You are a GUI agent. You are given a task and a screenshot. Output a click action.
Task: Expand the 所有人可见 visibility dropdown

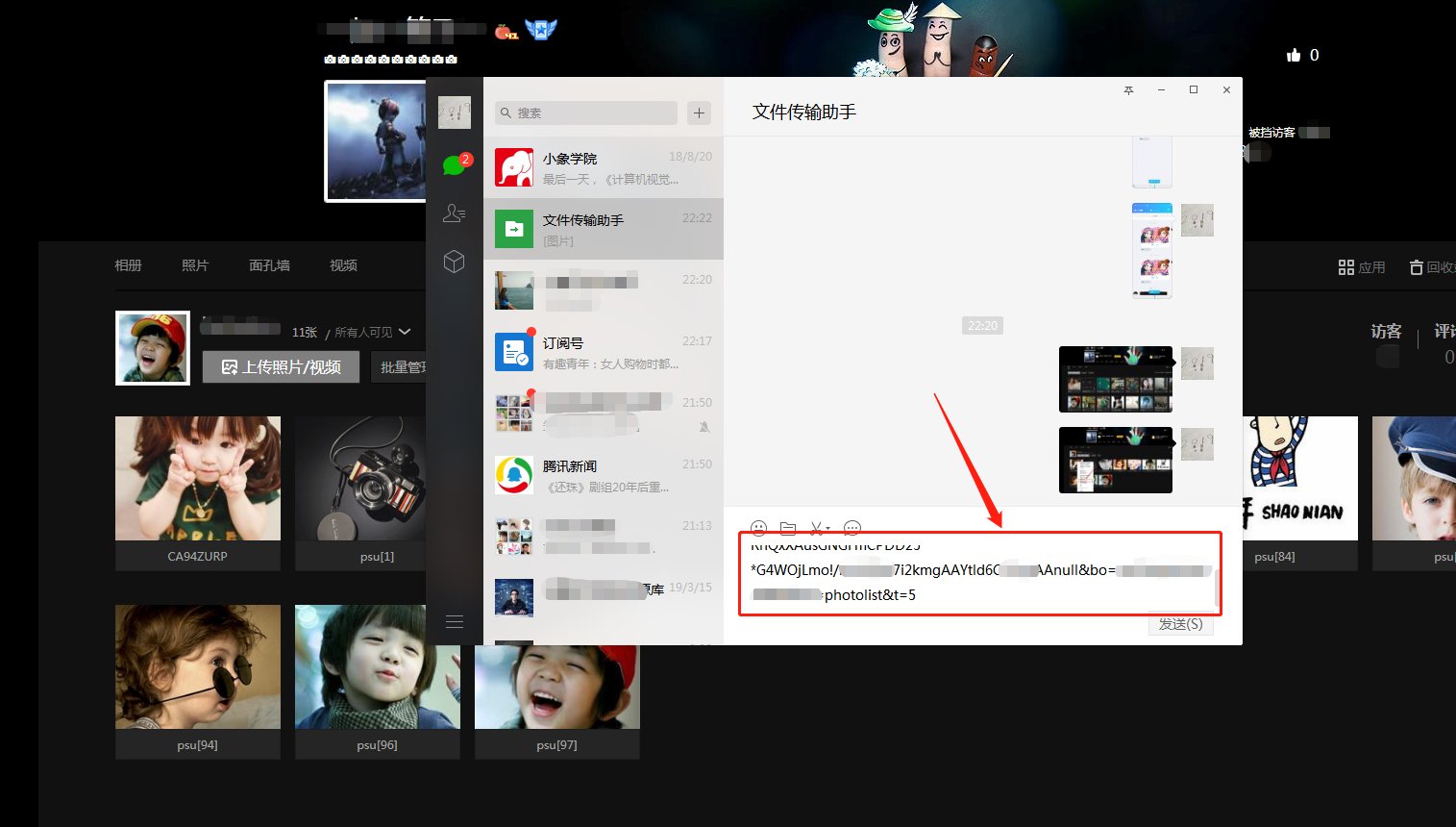405,332
